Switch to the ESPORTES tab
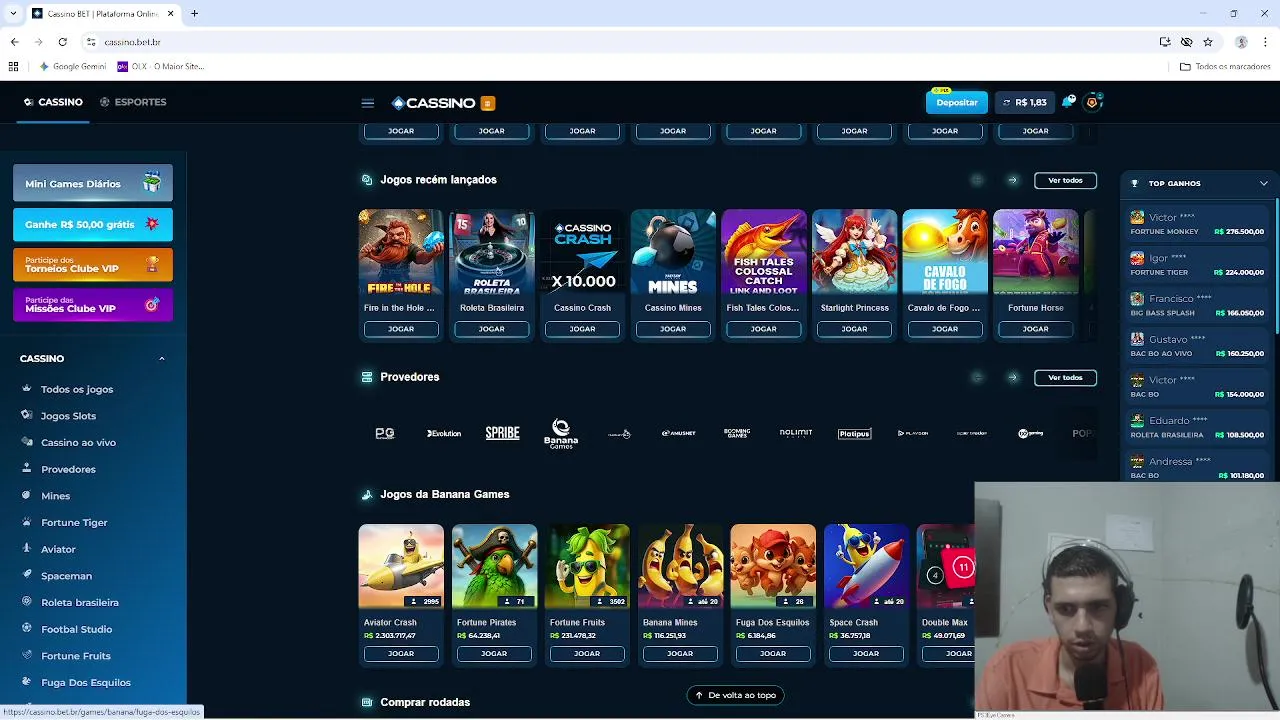This screenshot has height=720, width=1280. coord(133,102)
